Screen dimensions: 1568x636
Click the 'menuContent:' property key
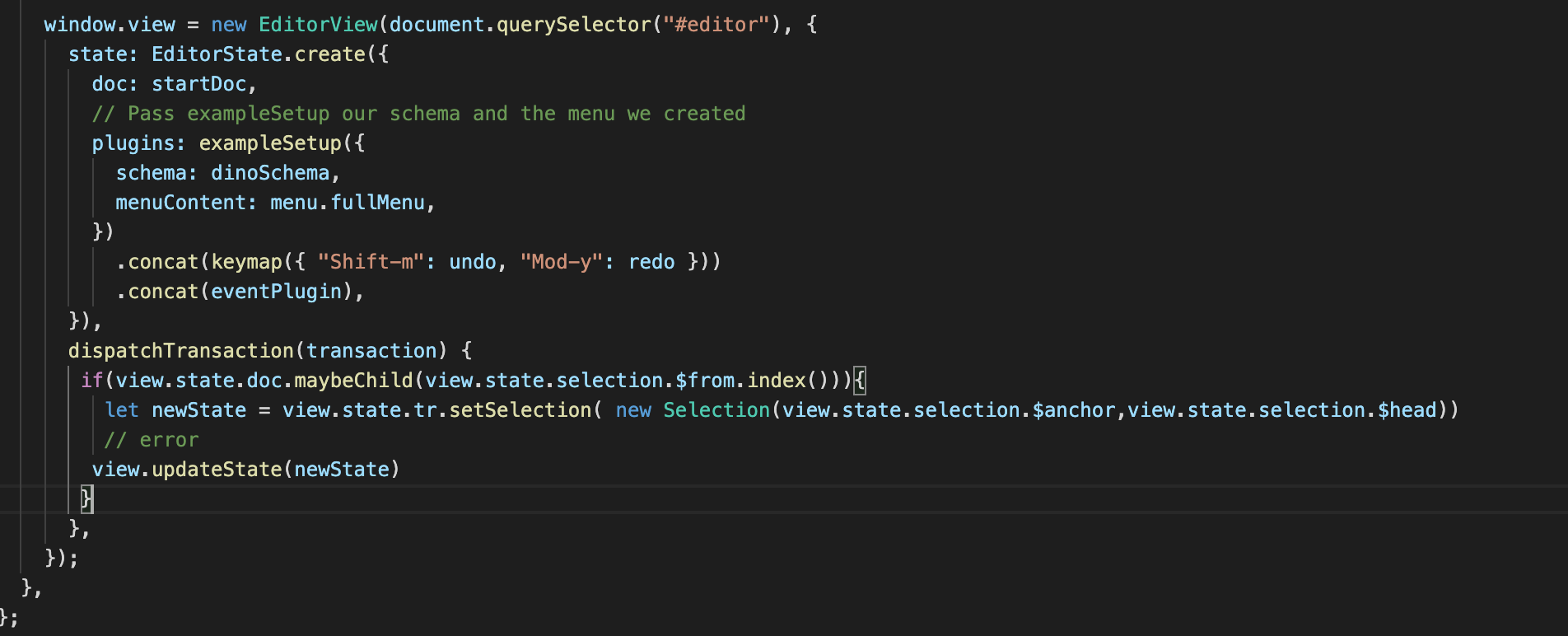187,202
